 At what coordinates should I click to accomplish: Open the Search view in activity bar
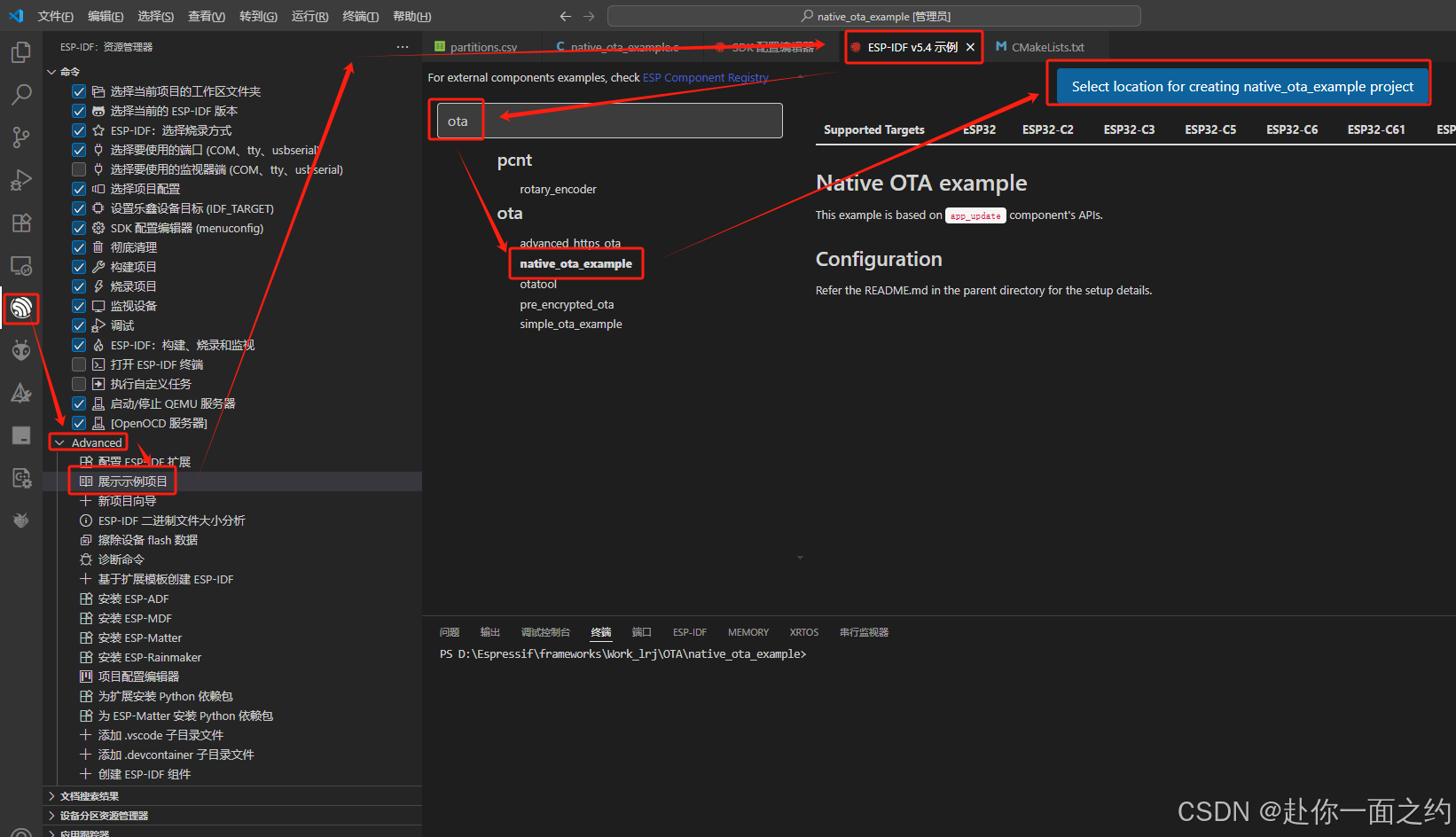point(21,95)
